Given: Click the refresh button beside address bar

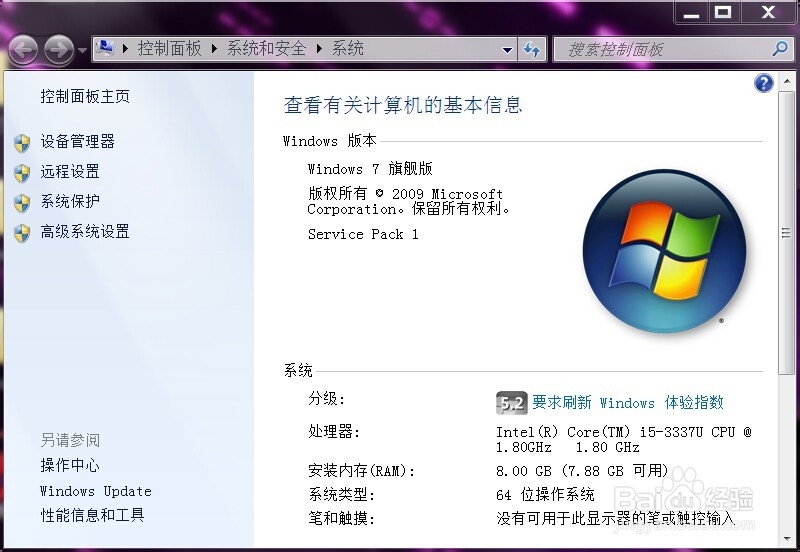Looking at the screenshot, I should [532, 49].
